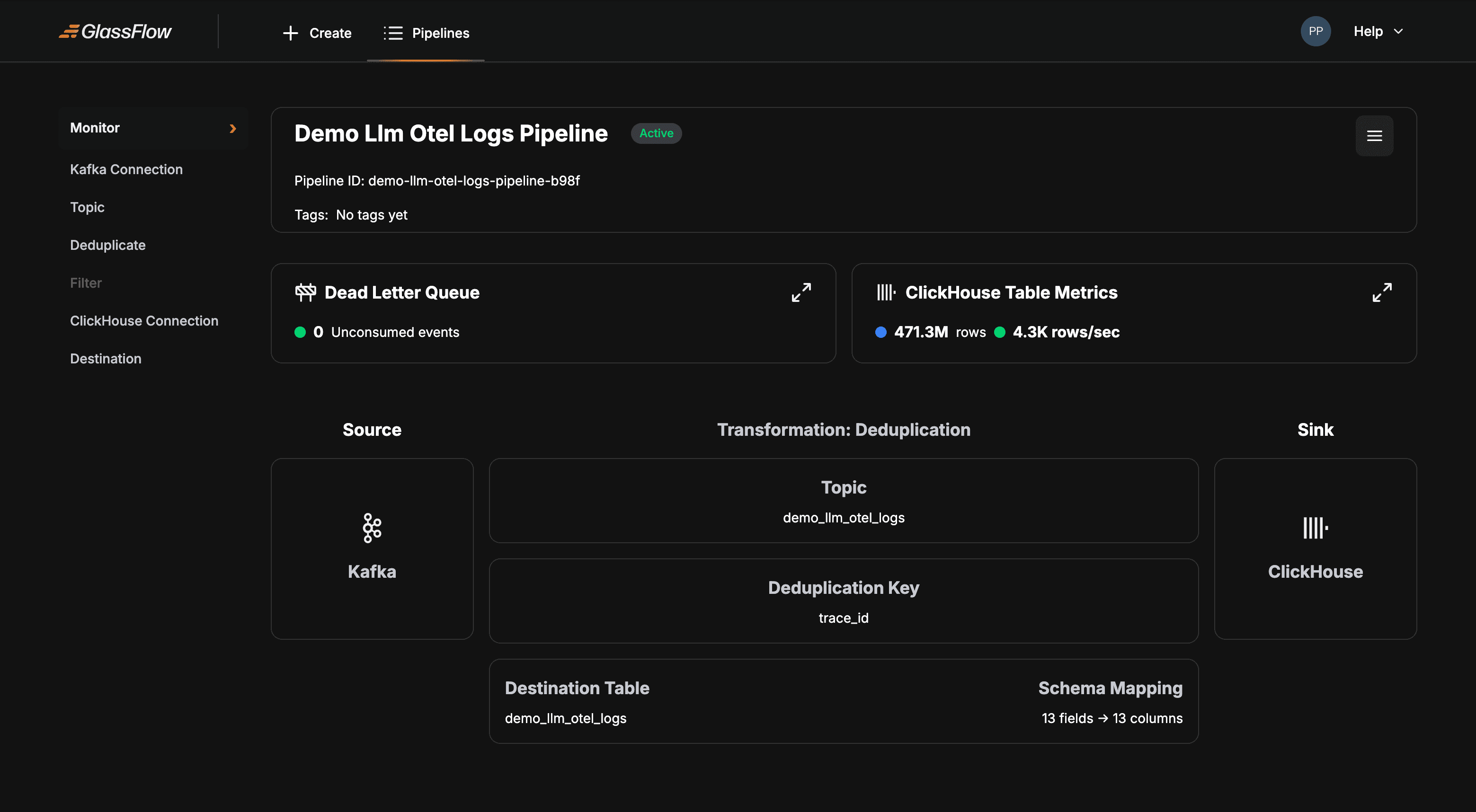Open the Help dropdown
The image size is (1476, 812).
click(x=1376, y=32)
